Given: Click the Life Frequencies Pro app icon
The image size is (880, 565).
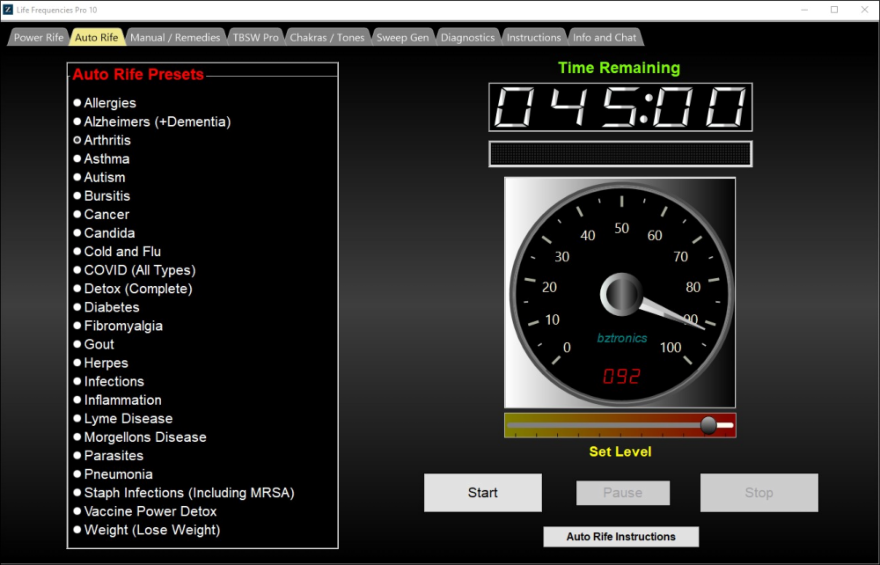Looking at the screenshot, I should tap(8, 9).
